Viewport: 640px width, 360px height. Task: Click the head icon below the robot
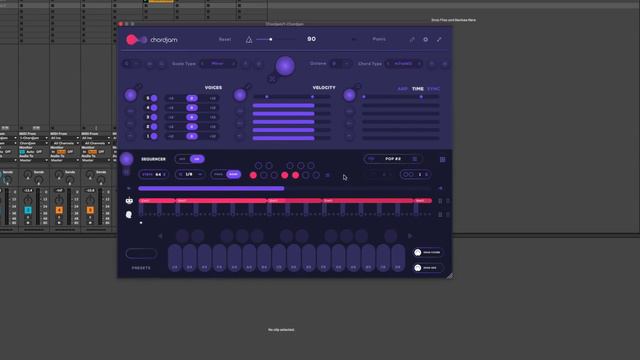point(129,214)
